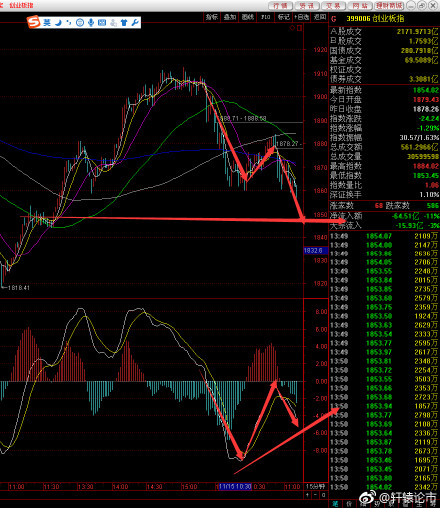Click the 涨家数 68 count

379,206
